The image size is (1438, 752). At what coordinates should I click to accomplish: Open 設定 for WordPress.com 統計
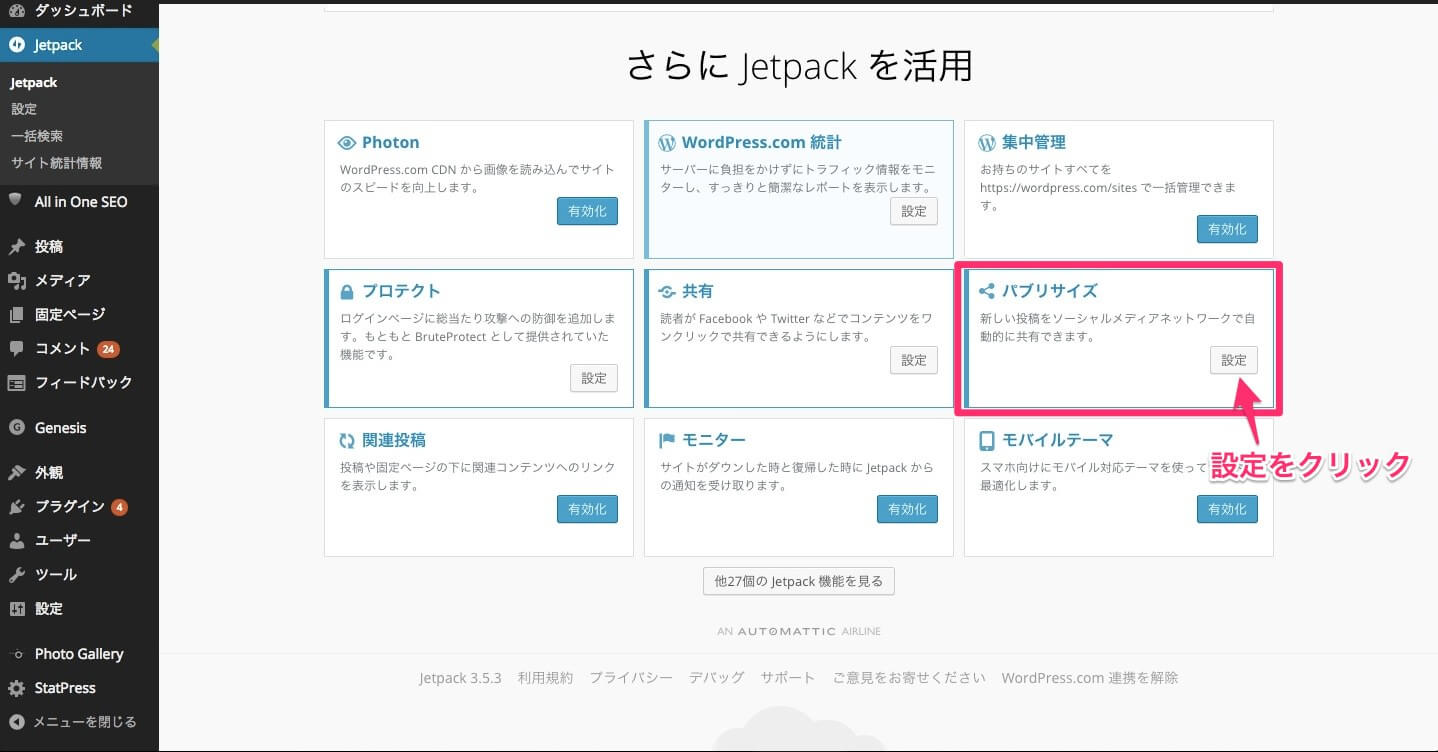coord(914,211)
